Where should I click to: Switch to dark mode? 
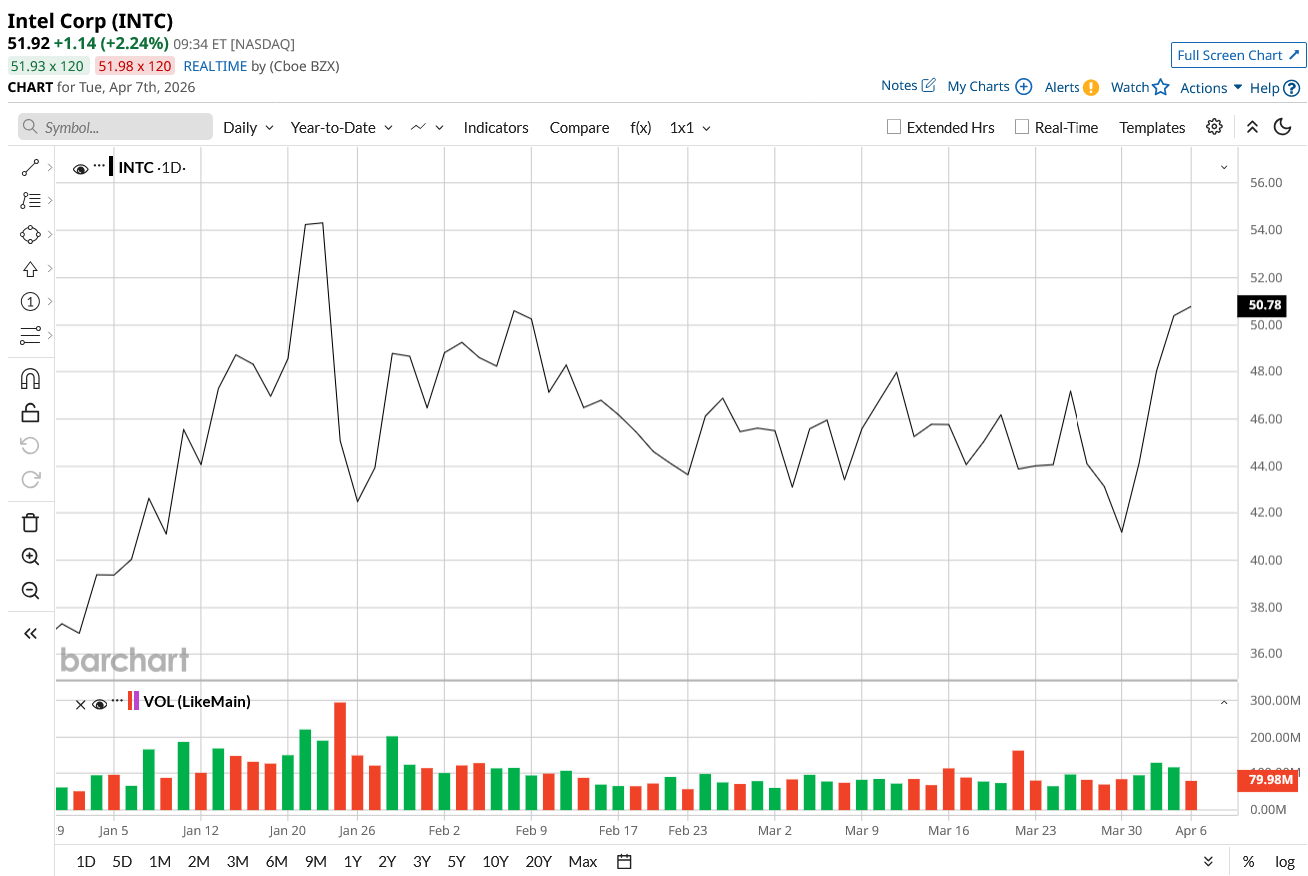(x=1282, y=127)
